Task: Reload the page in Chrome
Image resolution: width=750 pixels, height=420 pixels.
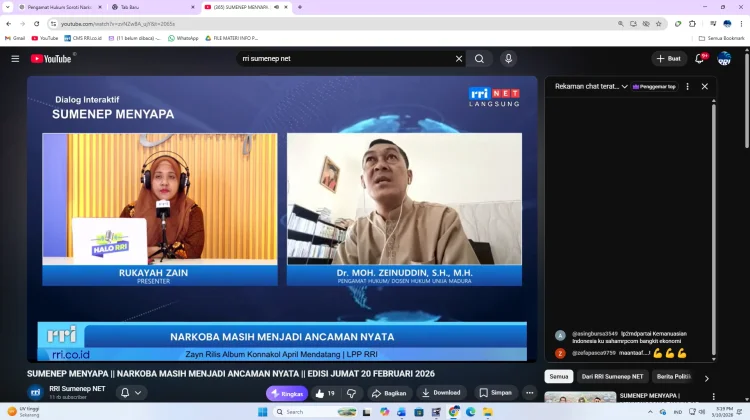Action: pos(36,23)
